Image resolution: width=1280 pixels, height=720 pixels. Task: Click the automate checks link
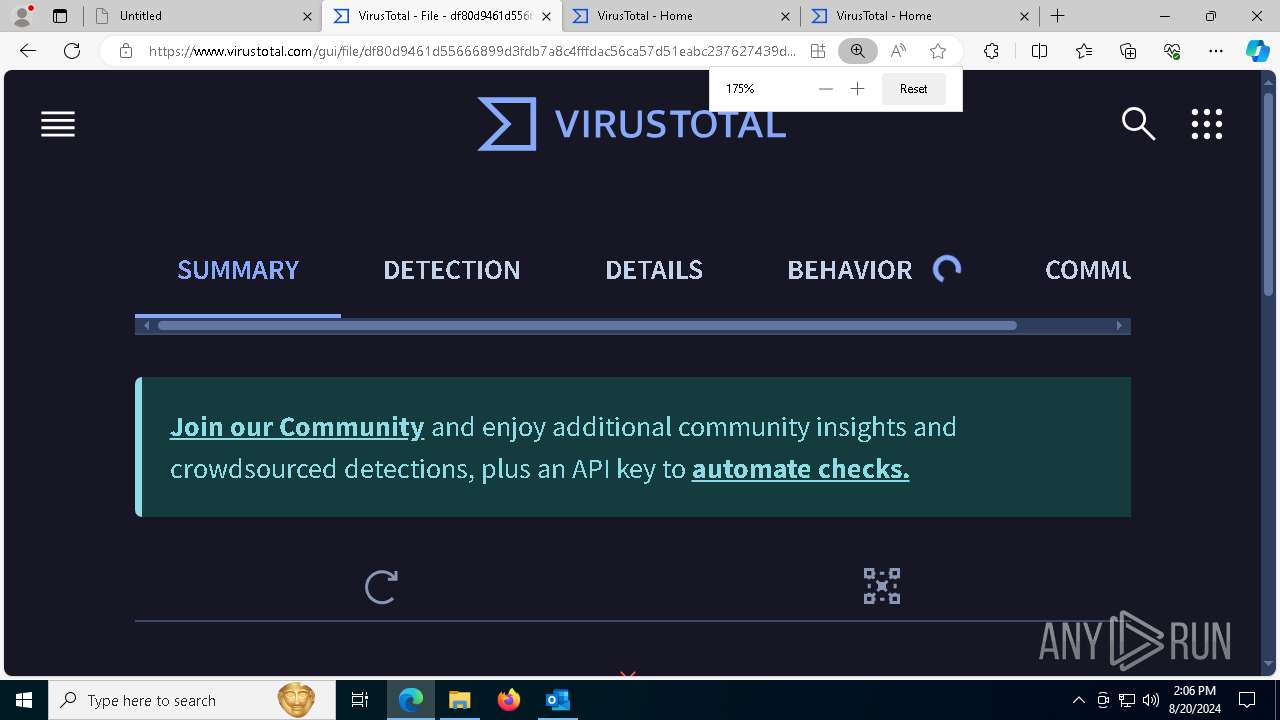coord(801,469)
